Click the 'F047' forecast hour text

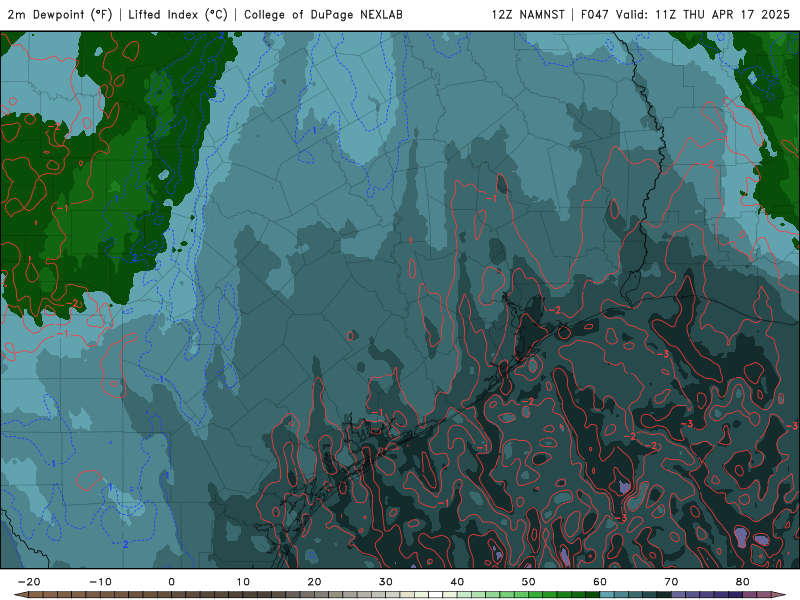[594, 14]
